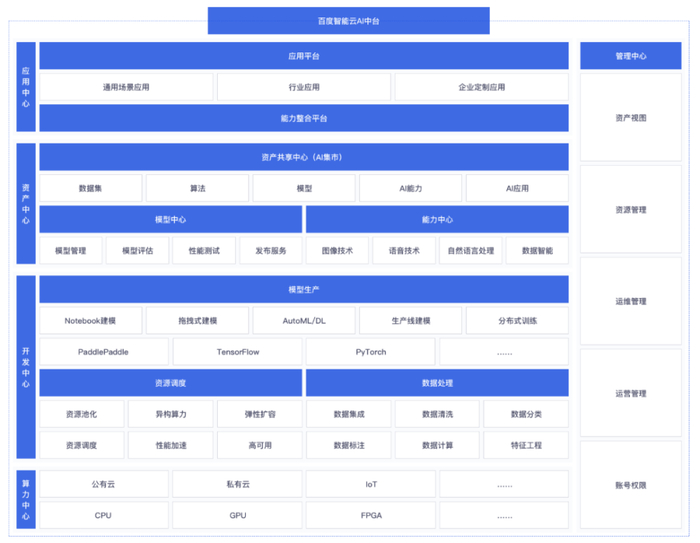Select the 资产视图 panel
The width and height of the screenshot is (700, 543).
pyautogui.click(x=631, y=117)
